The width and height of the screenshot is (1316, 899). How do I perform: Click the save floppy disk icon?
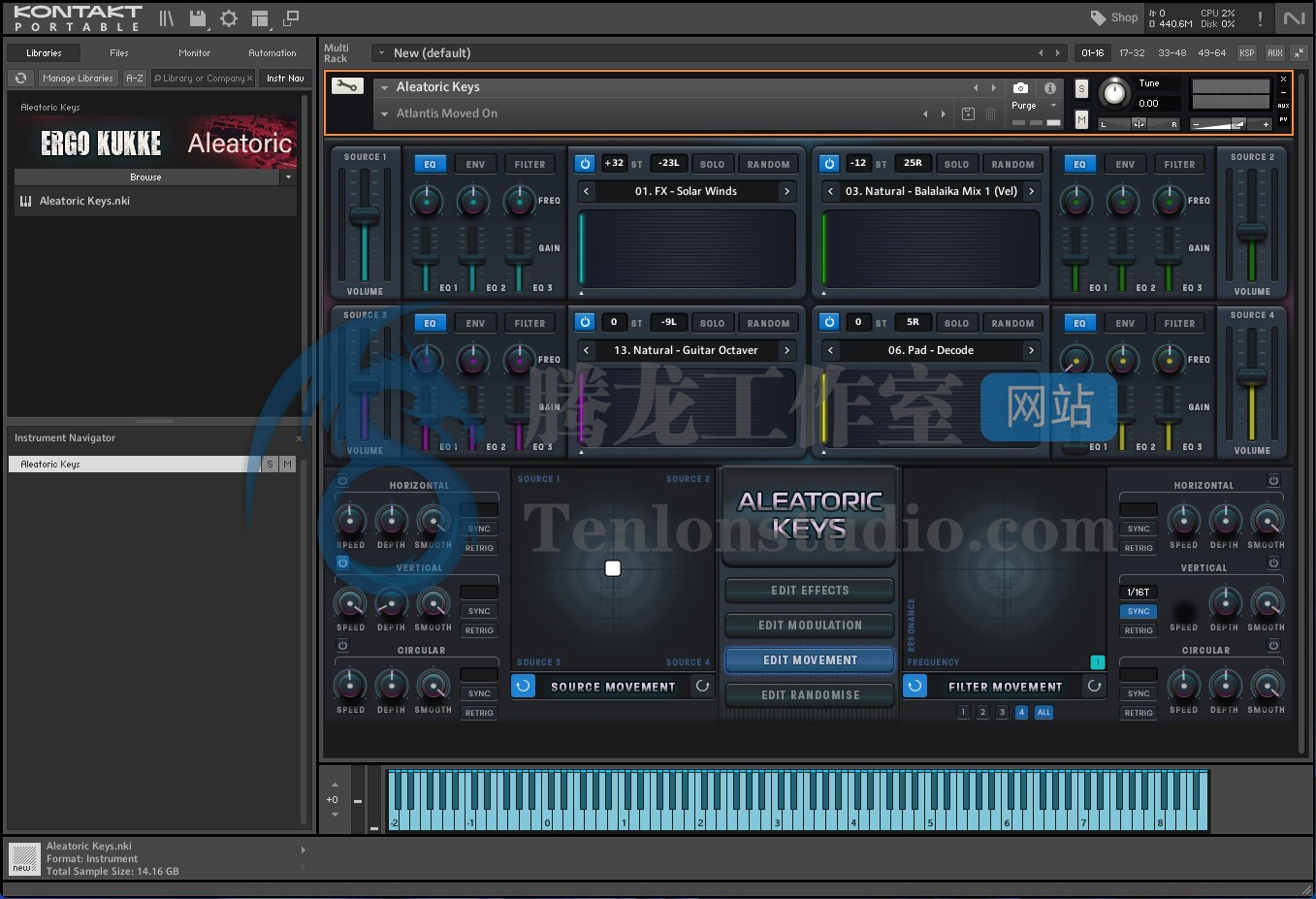pos(198,18)
